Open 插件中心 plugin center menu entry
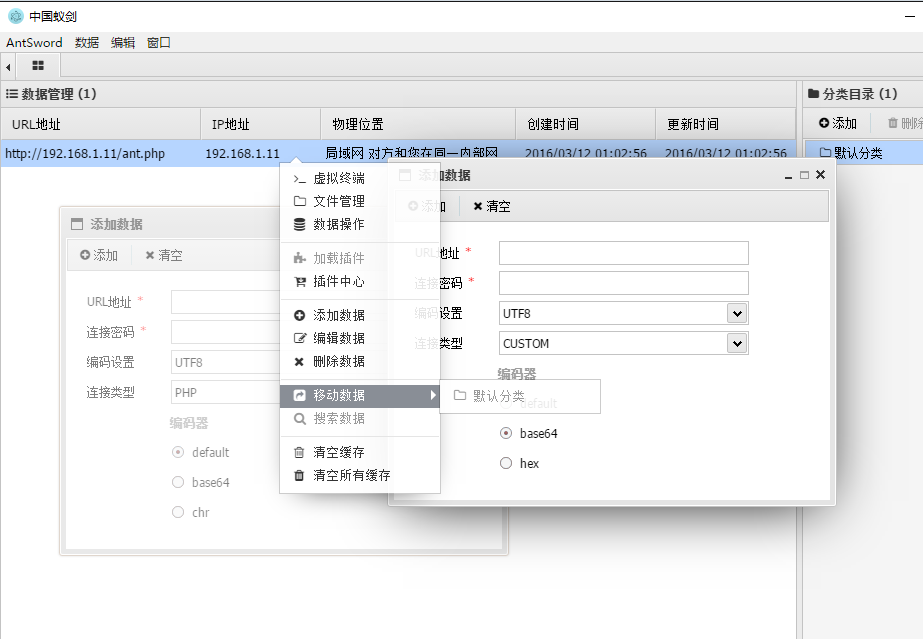The height and width of the screenshot is (639, 923). click(x=360, y=281)
